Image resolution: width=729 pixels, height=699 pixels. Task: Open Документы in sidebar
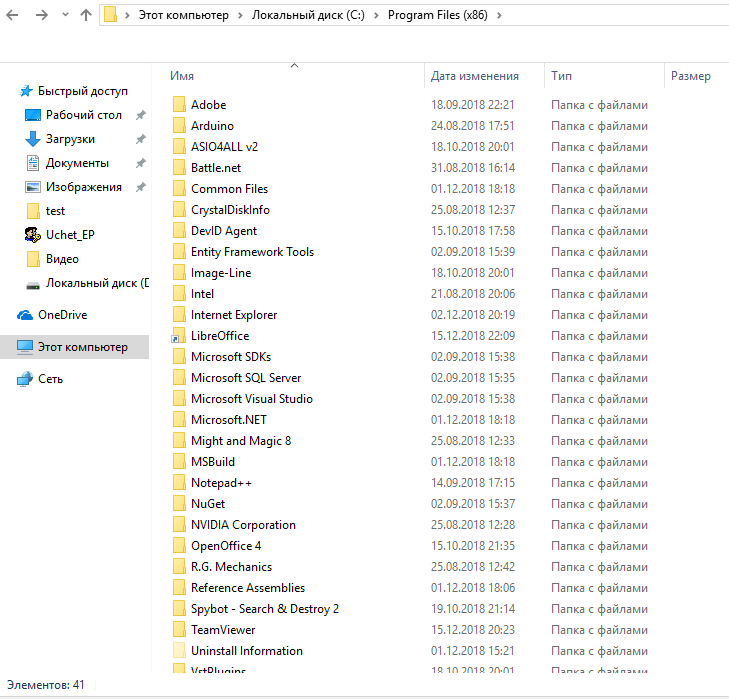click(77, 163)
